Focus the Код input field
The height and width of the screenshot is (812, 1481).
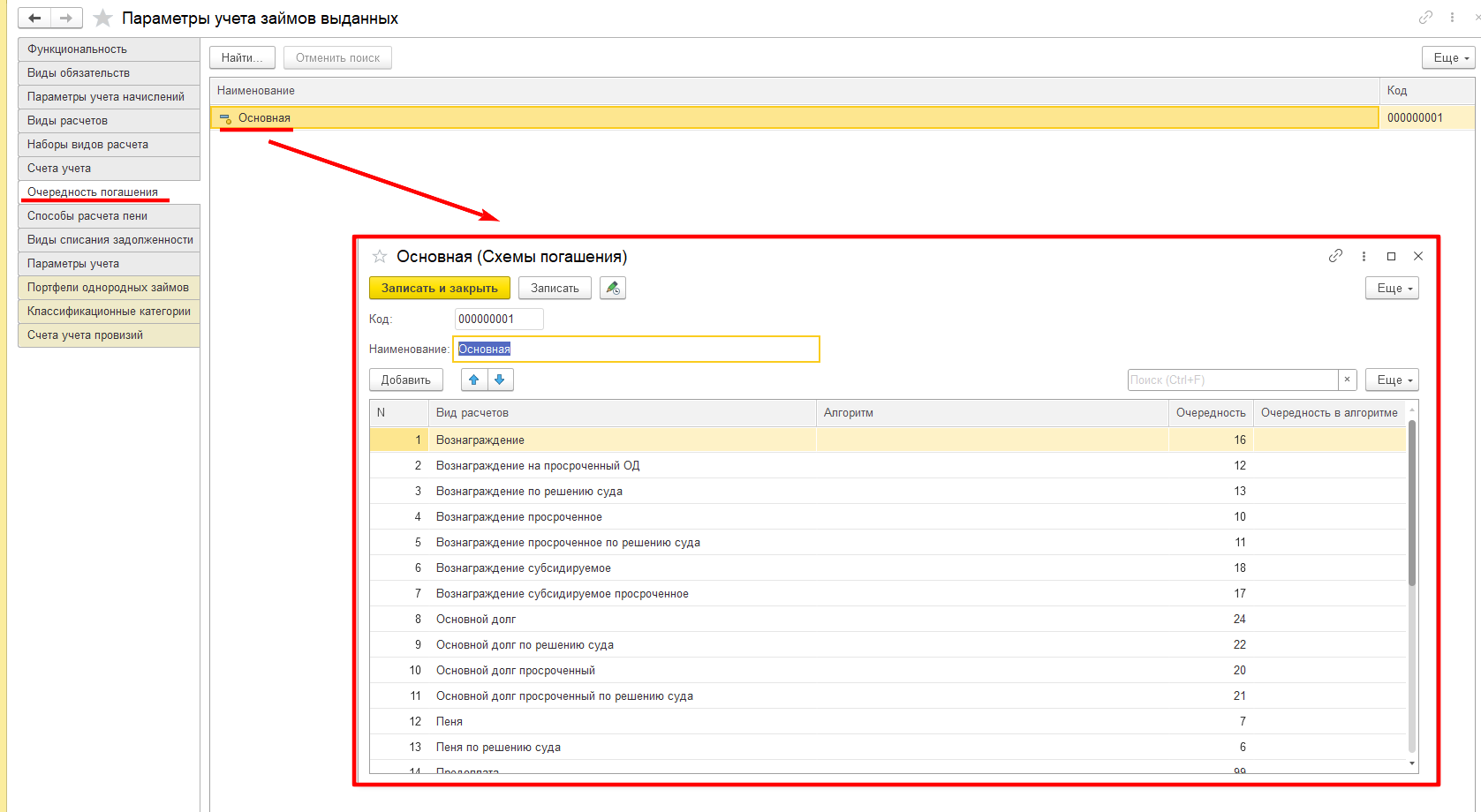(499, 319)
